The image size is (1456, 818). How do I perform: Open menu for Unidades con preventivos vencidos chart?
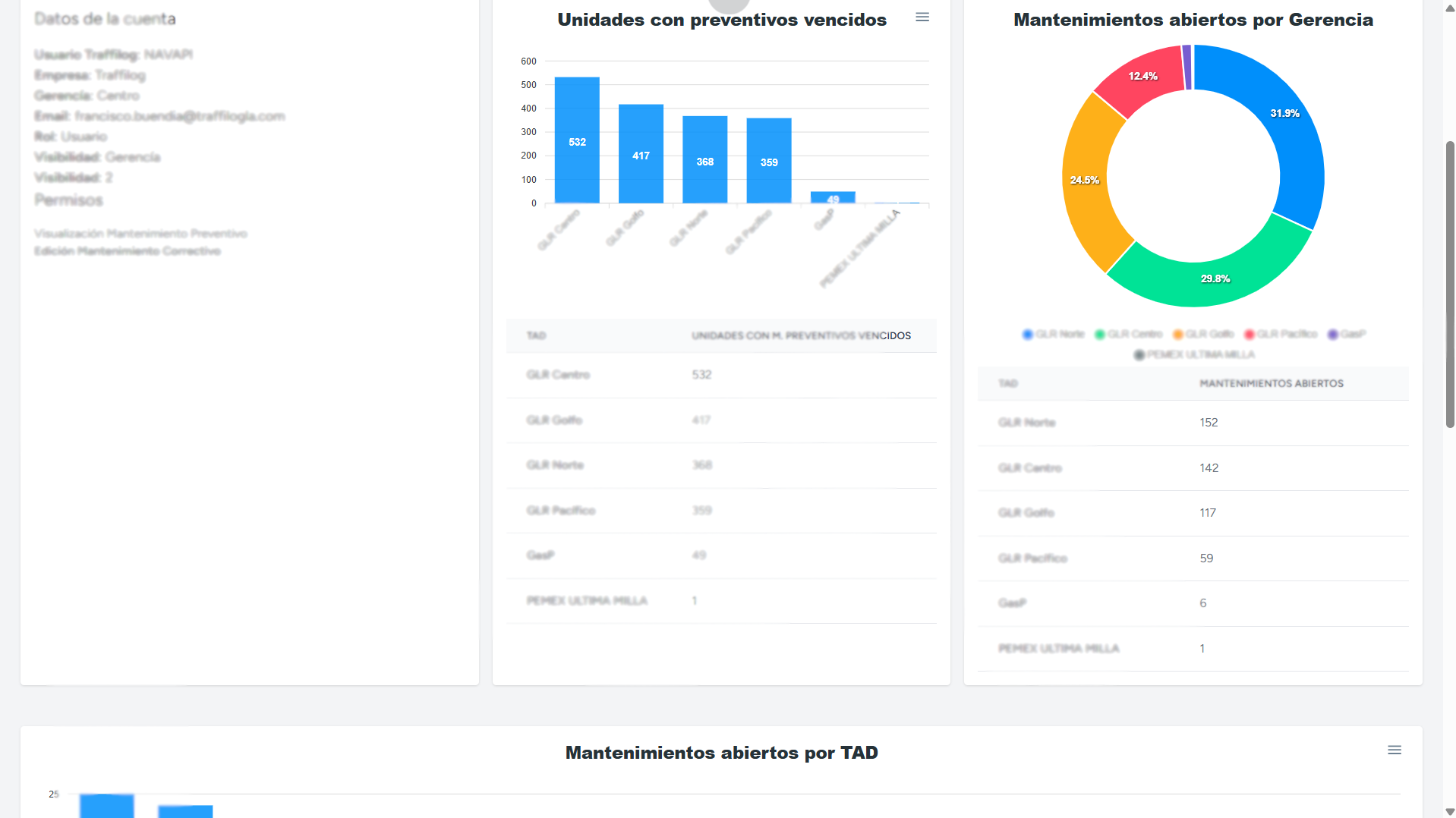922,17
